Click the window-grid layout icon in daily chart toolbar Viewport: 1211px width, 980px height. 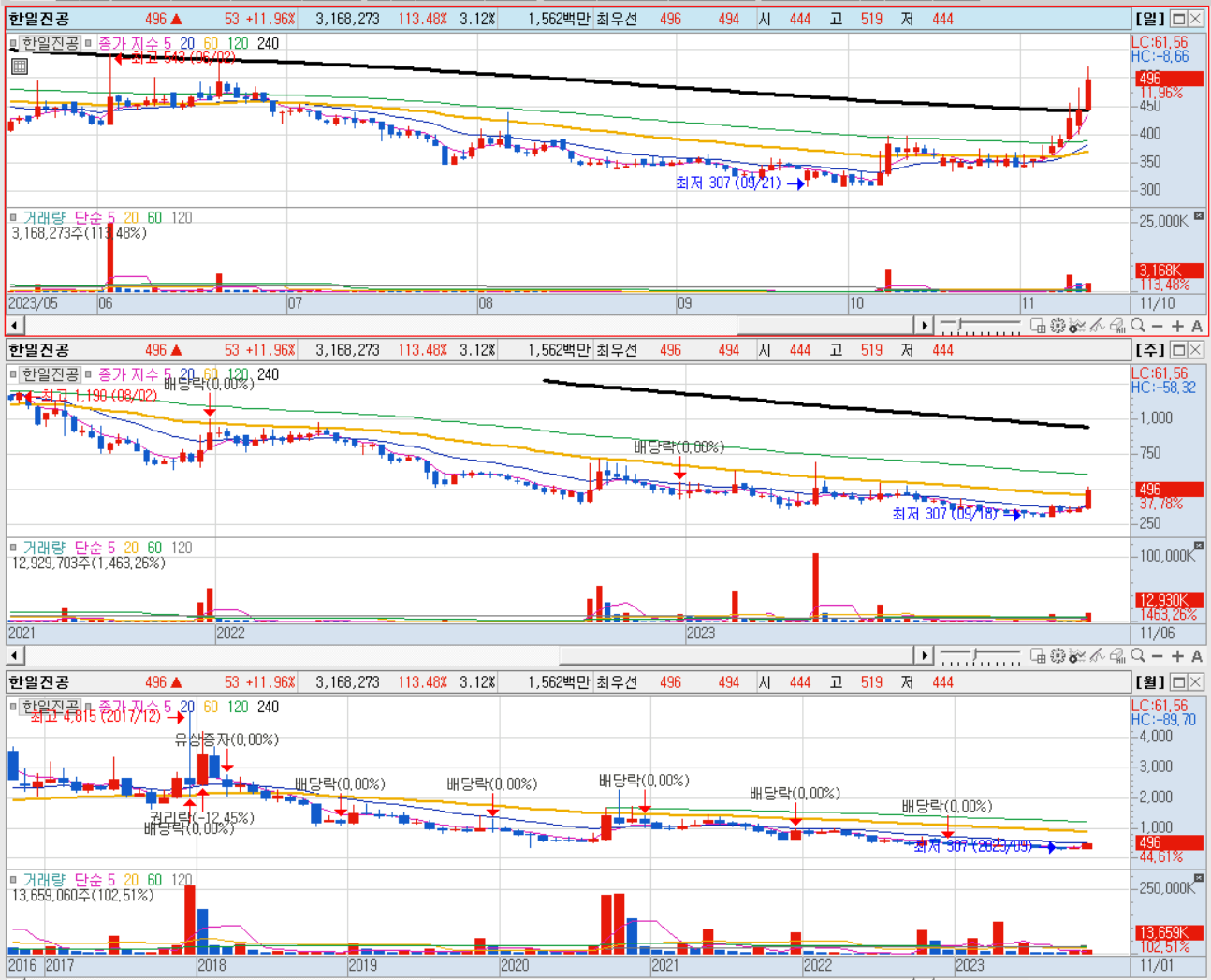tap(1038, 326)
